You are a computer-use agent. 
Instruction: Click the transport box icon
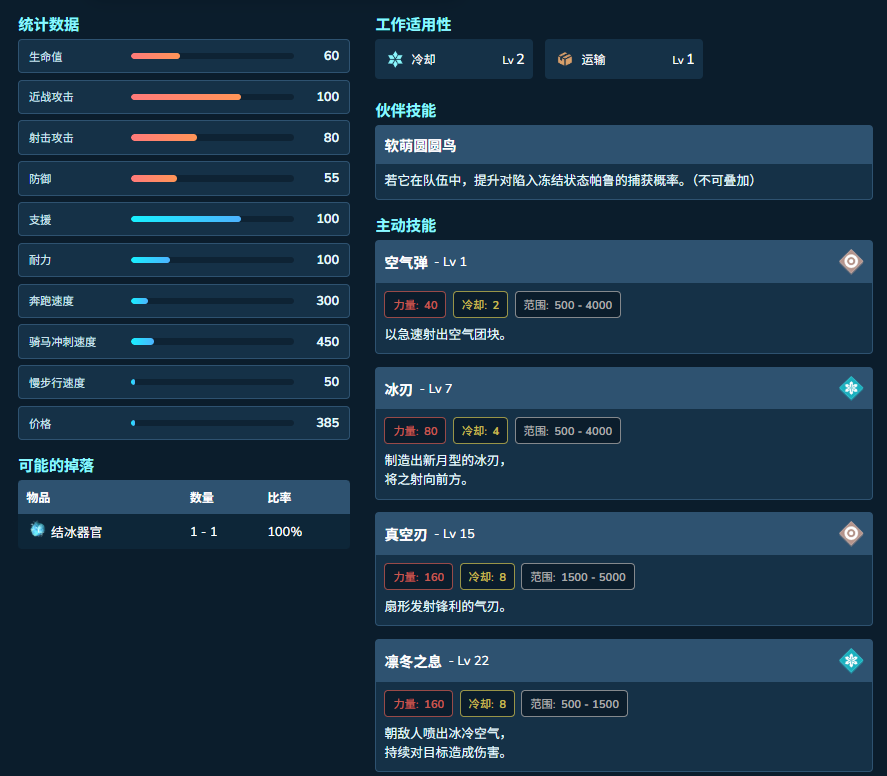pyautogui.click(x=565, y=59)
